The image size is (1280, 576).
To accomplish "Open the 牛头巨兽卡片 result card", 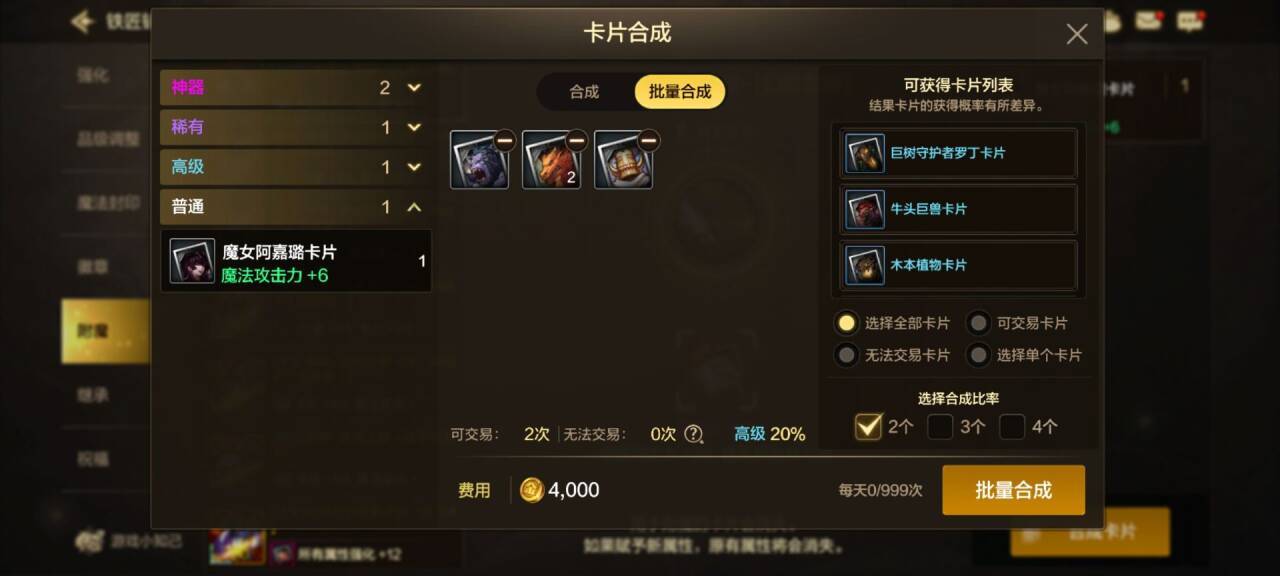I will [959, 209].
